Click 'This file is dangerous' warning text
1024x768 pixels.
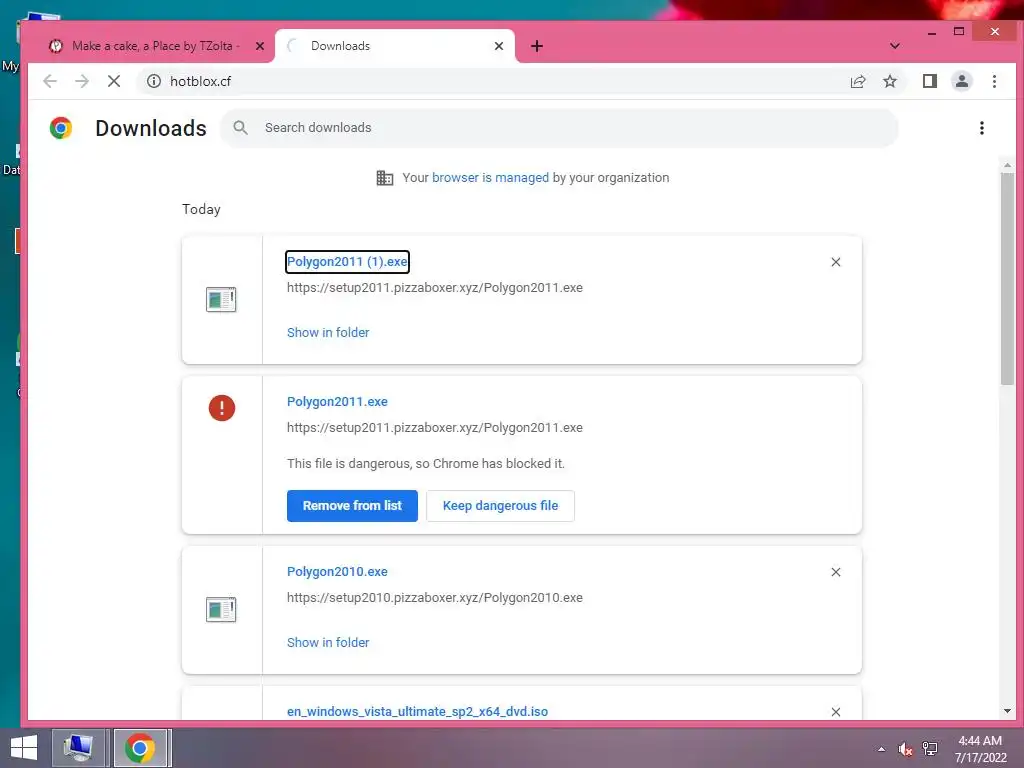[426, 464]
